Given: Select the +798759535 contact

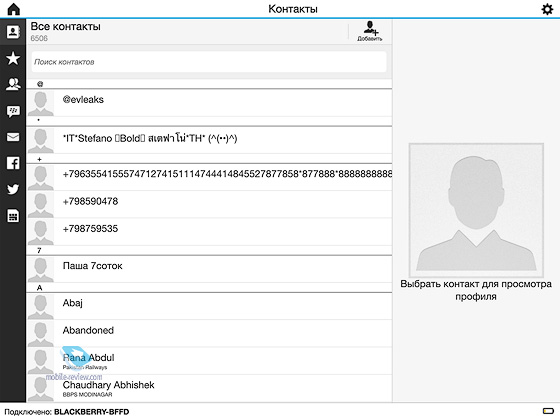Looking at the screenshot, I should pyautogui.click(x=209, y=232).
